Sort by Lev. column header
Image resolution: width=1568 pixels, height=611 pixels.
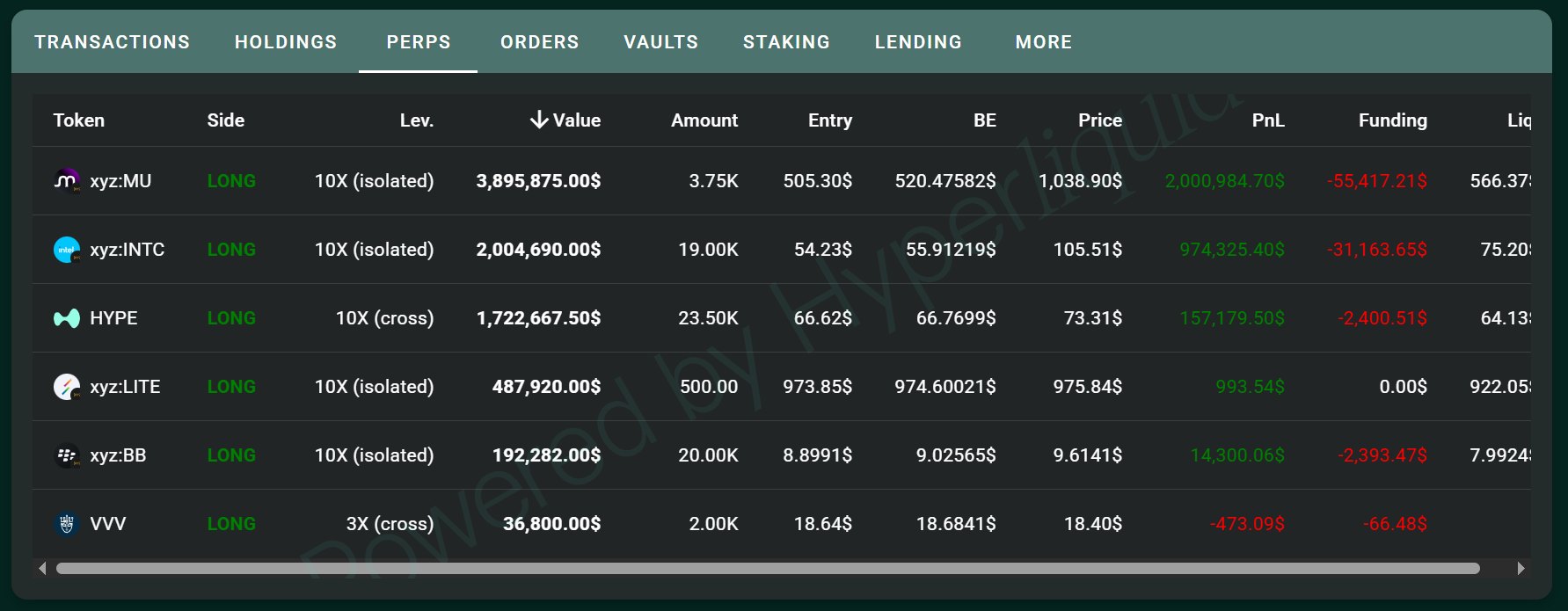click(x=417, y=120)
